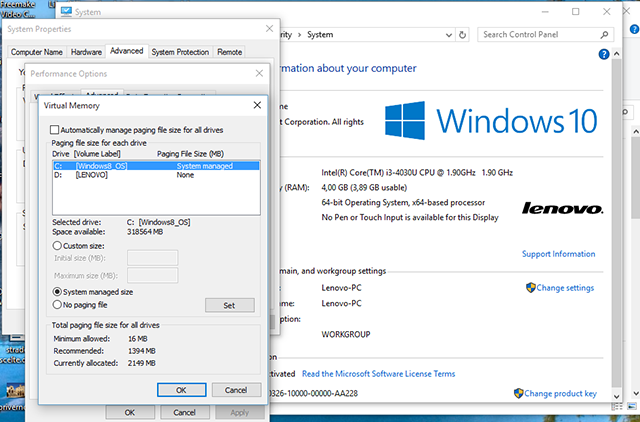Select the Custom size radio button
This screenshot has width=640, height=422.
(x=57, y=246)
